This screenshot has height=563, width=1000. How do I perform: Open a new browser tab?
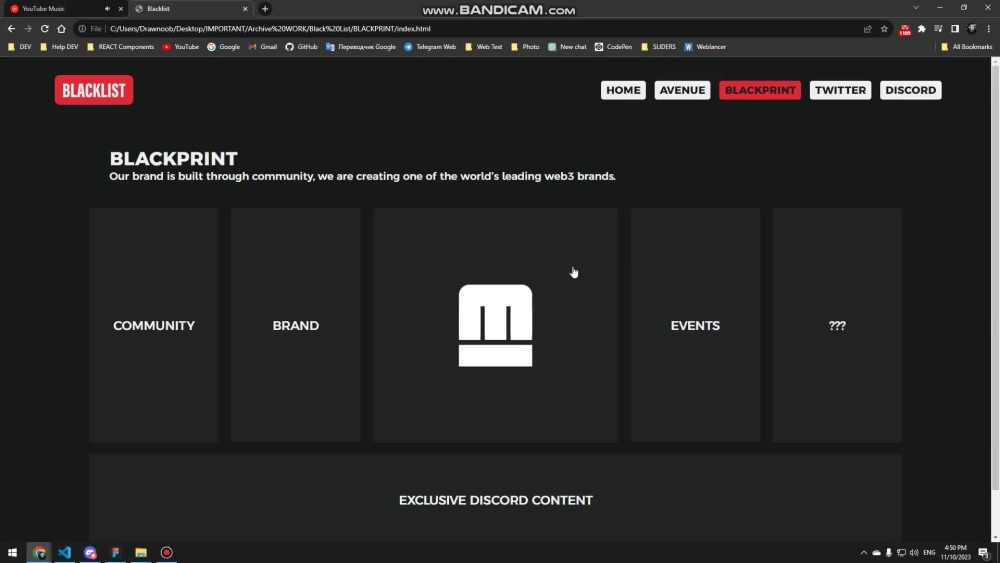click(265, 9)
